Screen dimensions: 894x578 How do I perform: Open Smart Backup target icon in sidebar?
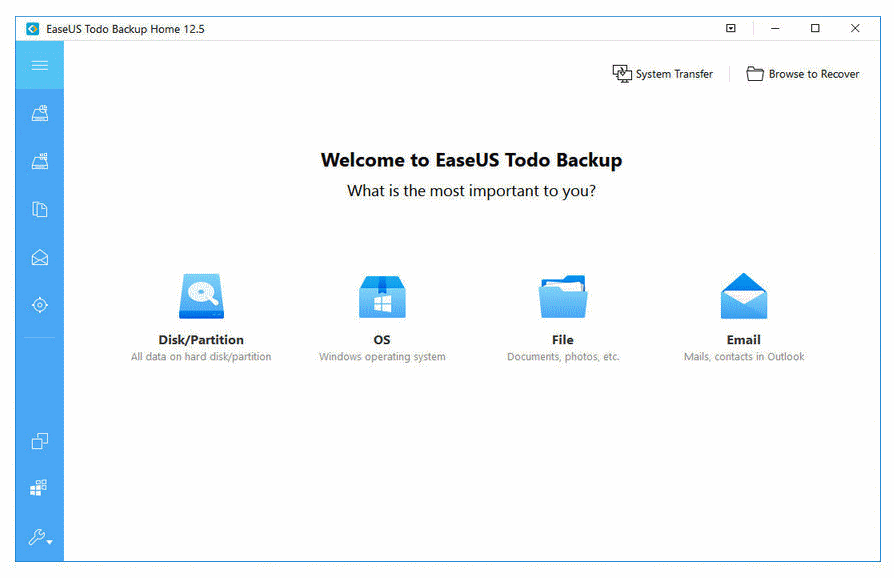click(39, 305)
